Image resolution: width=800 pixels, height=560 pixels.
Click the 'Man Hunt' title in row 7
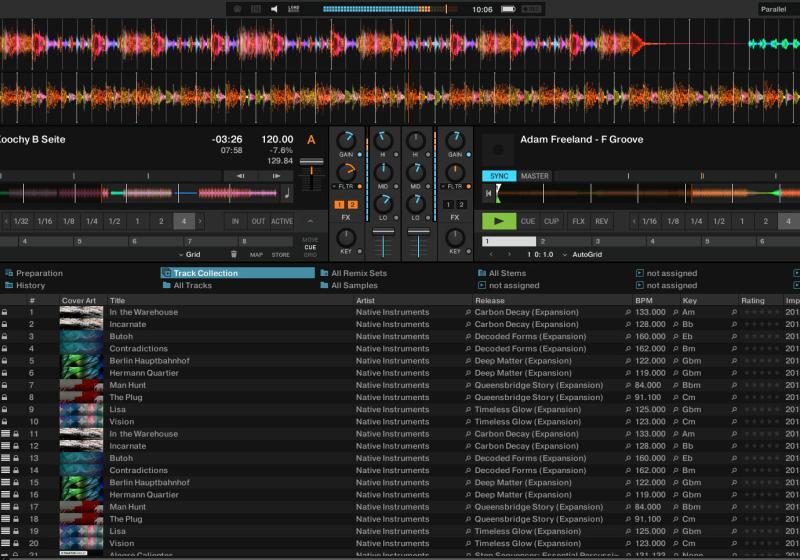(128, 385)
